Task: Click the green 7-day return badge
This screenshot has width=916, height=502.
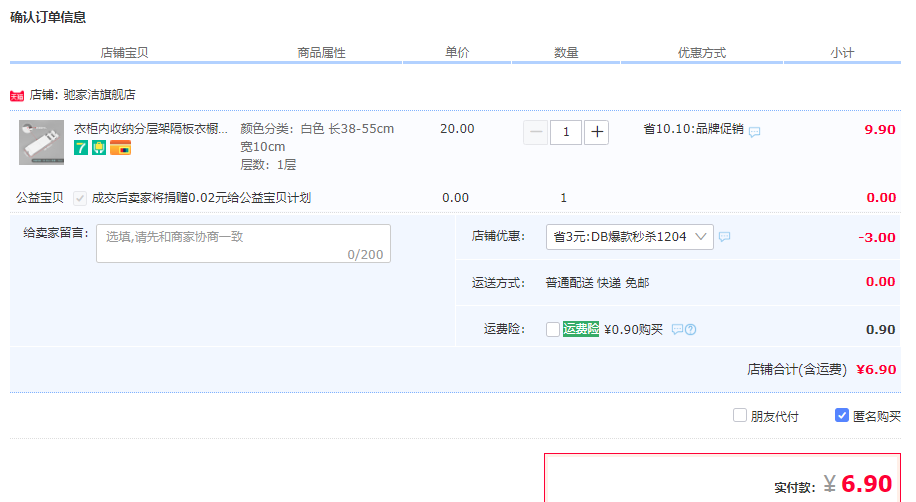Action: [81, 148]
